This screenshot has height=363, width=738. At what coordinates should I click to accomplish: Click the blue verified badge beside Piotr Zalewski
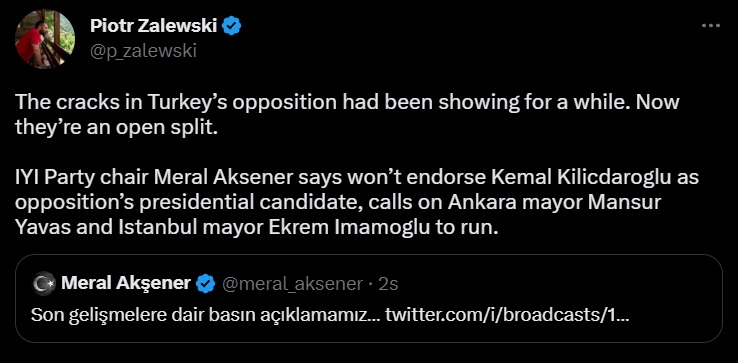(232, 26)
